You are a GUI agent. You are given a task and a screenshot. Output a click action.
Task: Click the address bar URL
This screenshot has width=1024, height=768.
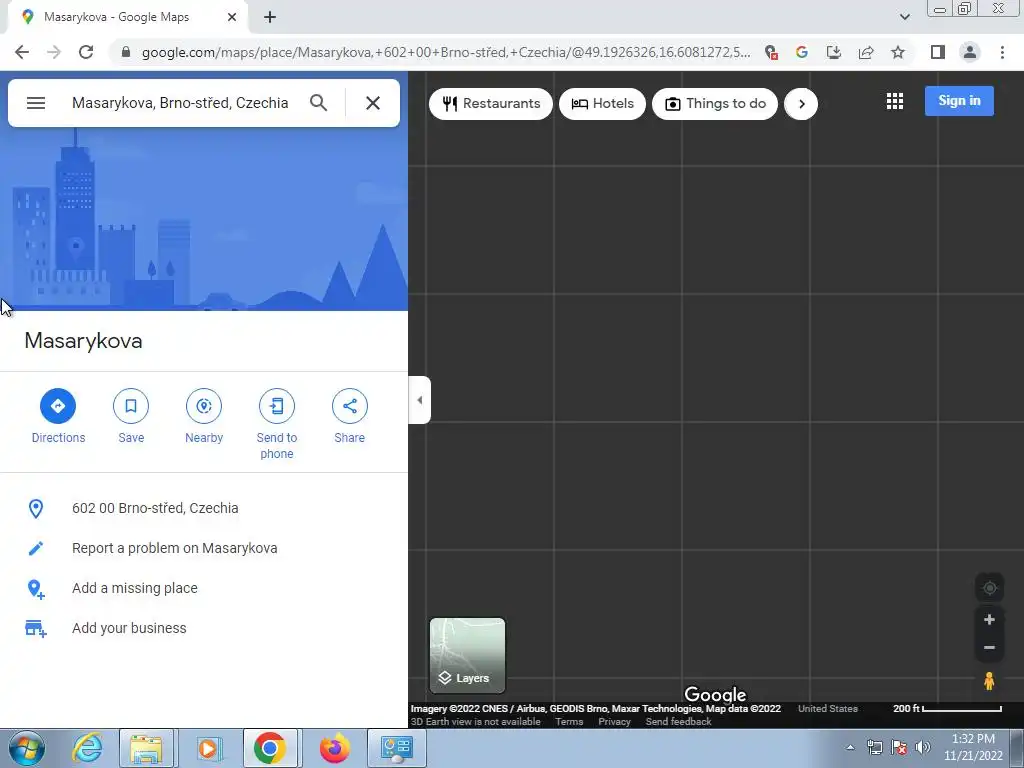tap(446, 52)
